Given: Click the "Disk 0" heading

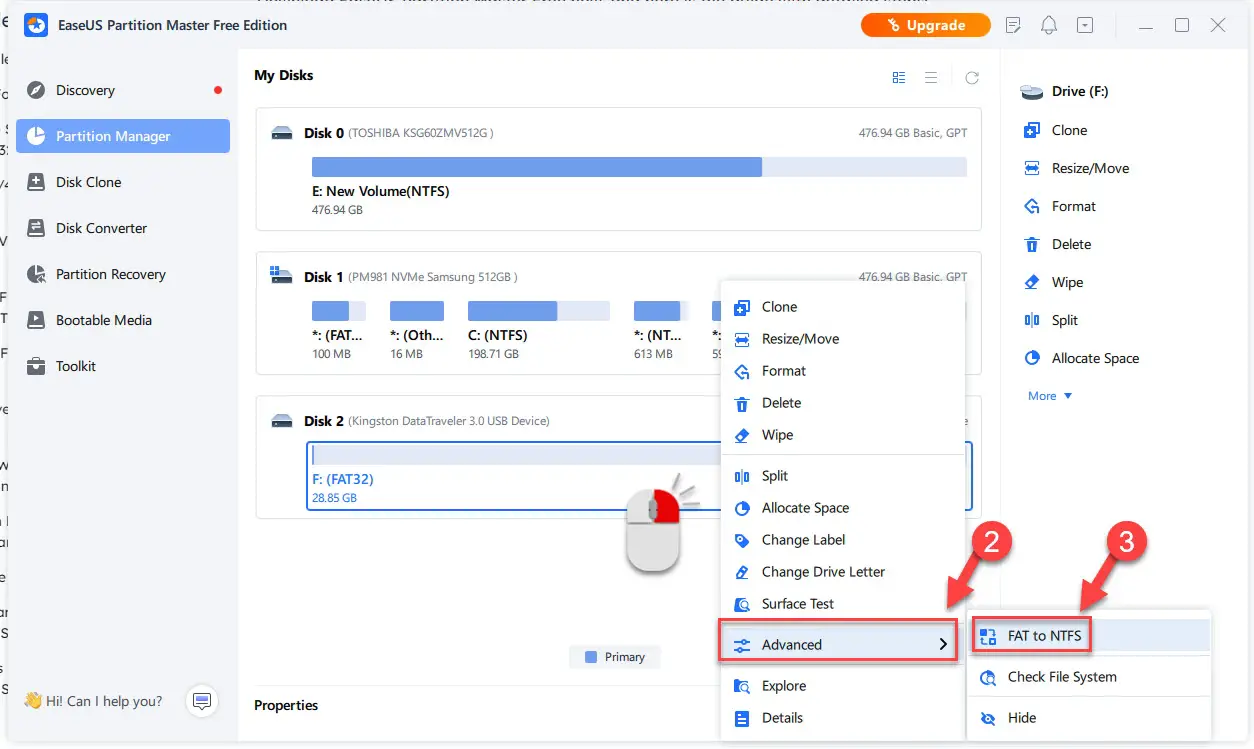Looking at the screenshot, I should (x=324, y=133).
